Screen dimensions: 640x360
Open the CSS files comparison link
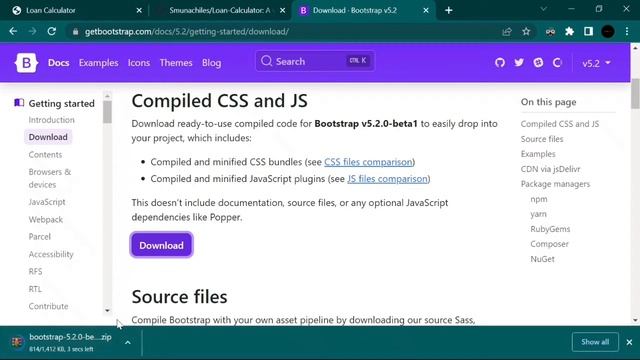pos(368,162)
